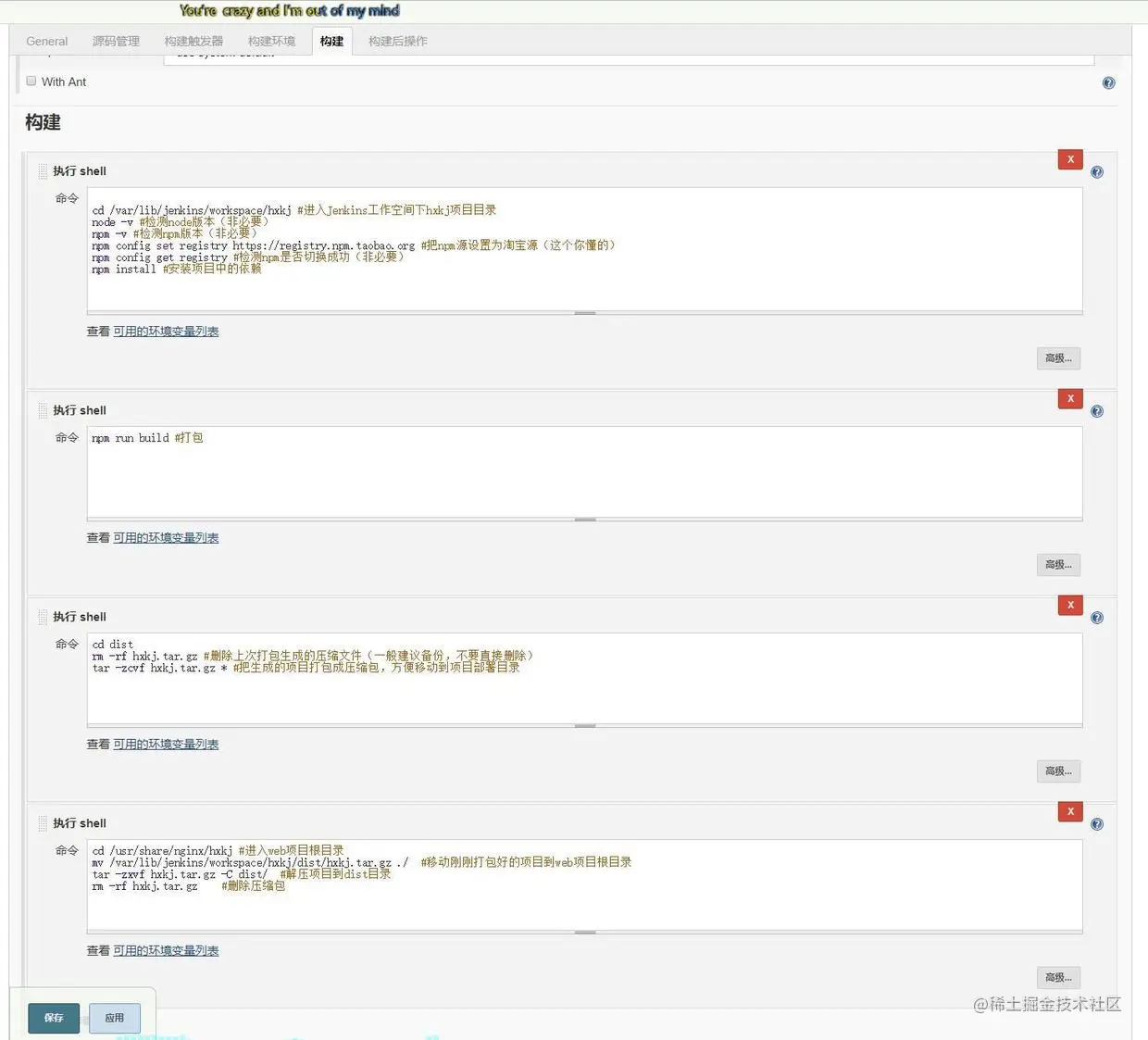
Task: Click into the nginx deploy command textarea
Action: coord(585,885)
